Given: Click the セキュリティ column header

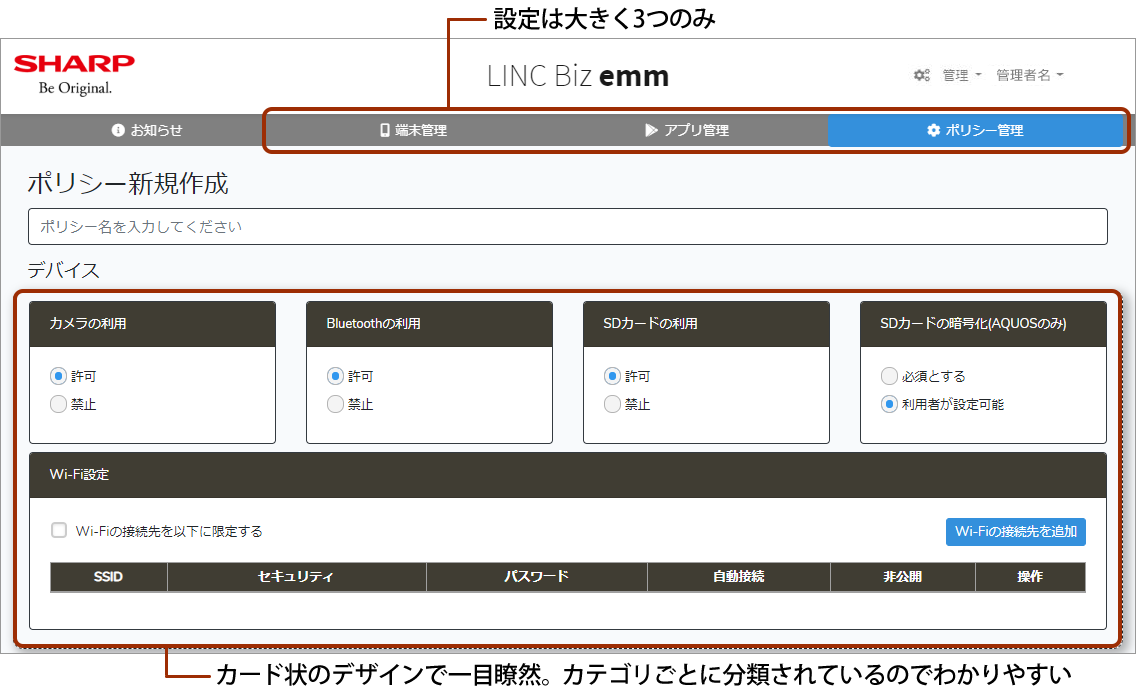Looking at the screenshot, I should pos(296,577).
